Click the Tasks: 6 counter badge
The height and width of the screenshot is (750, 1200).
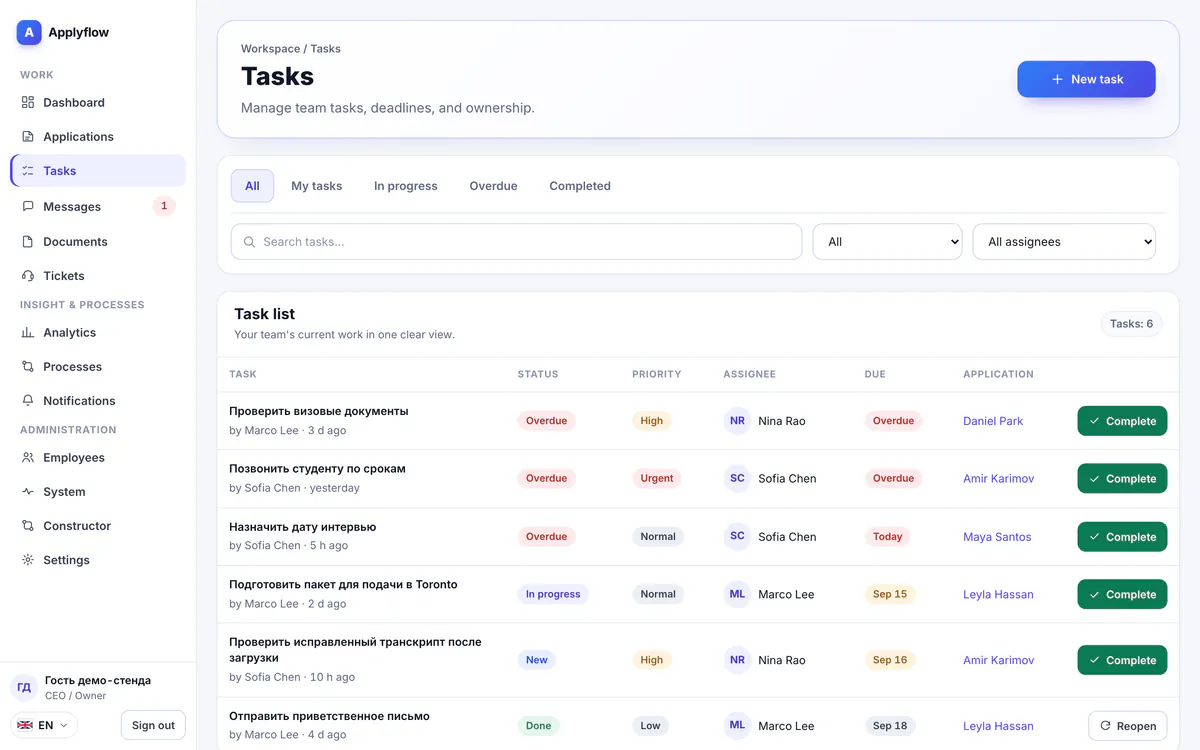(1132, 324)
